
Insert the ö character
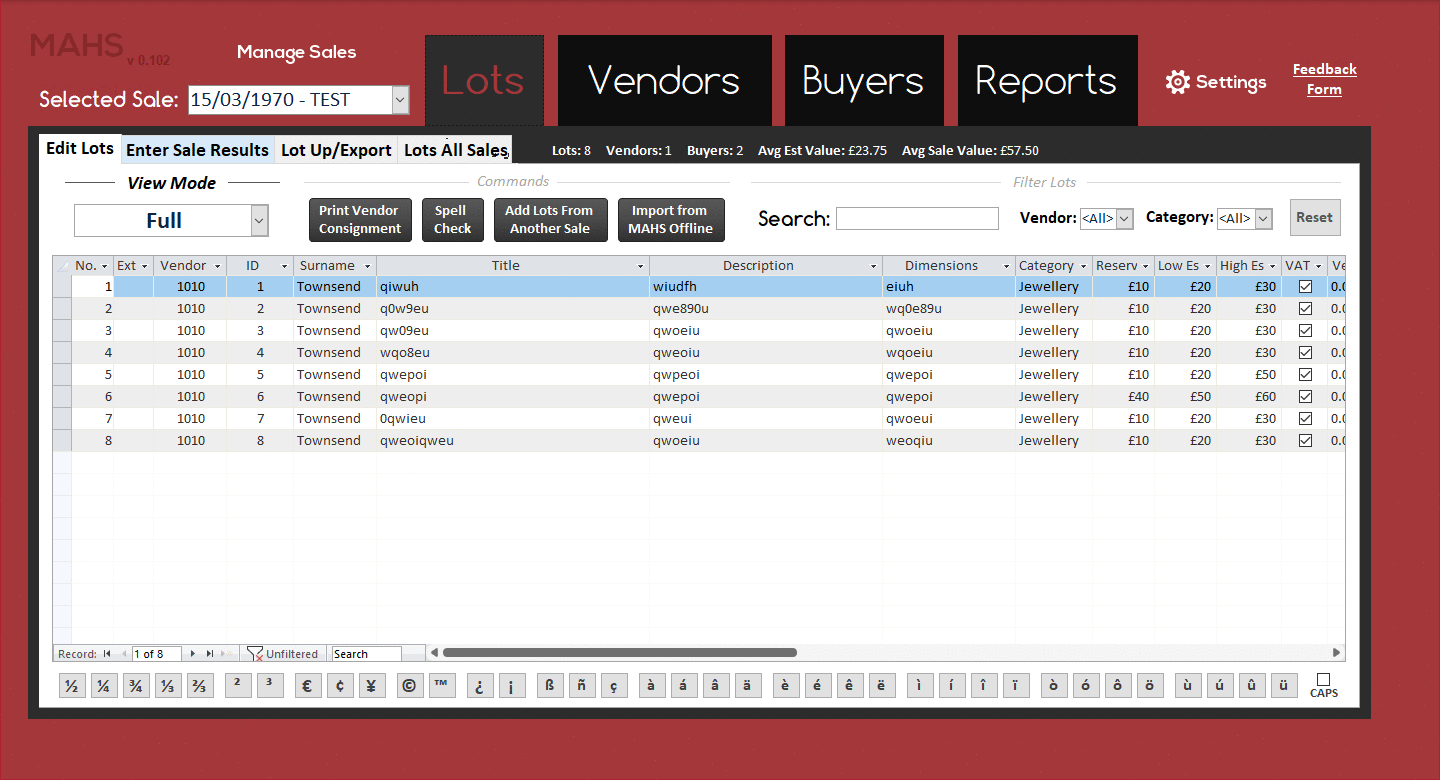pyautogui.click(x=1149, y=686)
